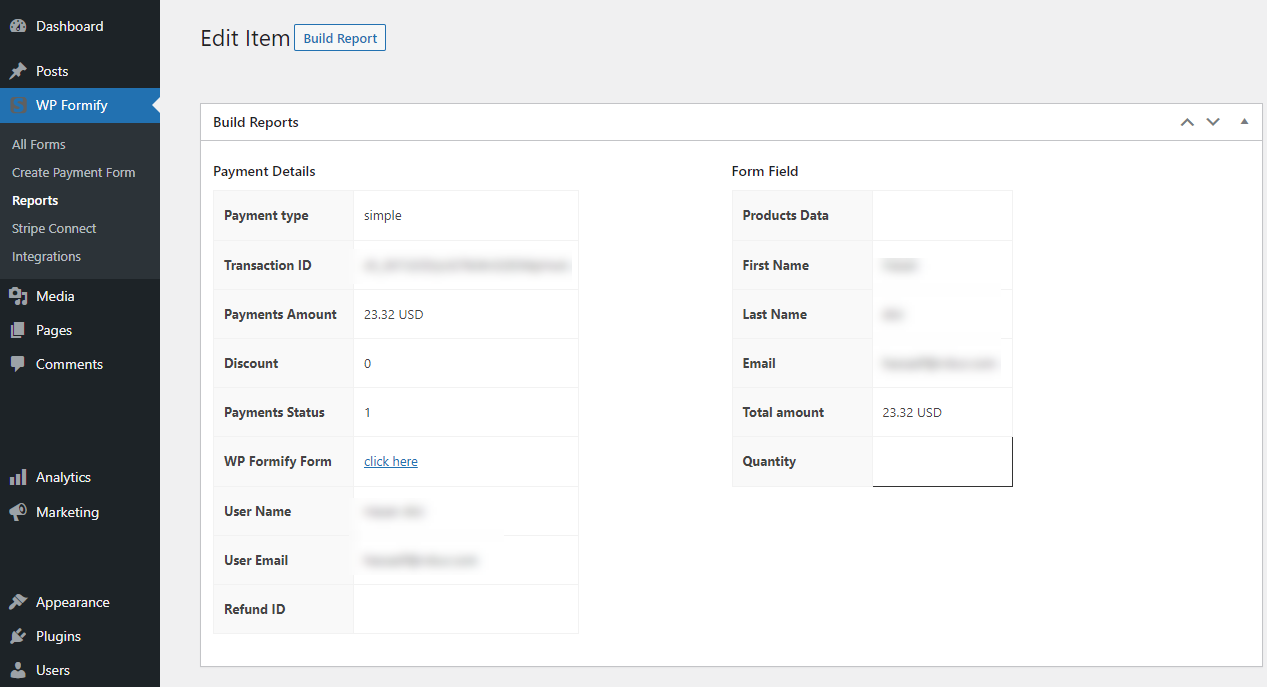
Task: Click the Build Report button
Action: 340,38
